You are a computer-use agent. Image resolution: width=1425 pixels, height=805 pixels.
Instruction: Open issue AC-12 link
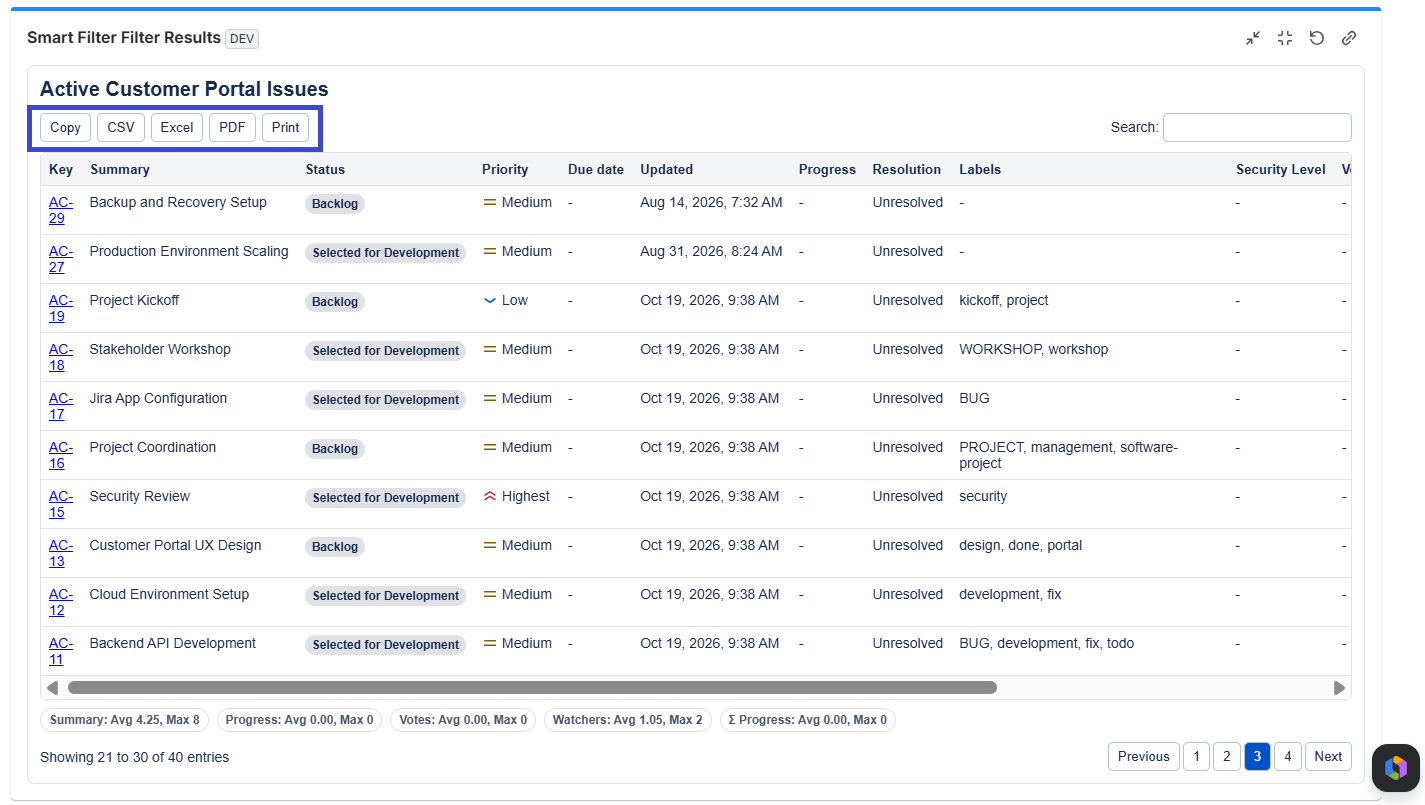pos(60,602)
